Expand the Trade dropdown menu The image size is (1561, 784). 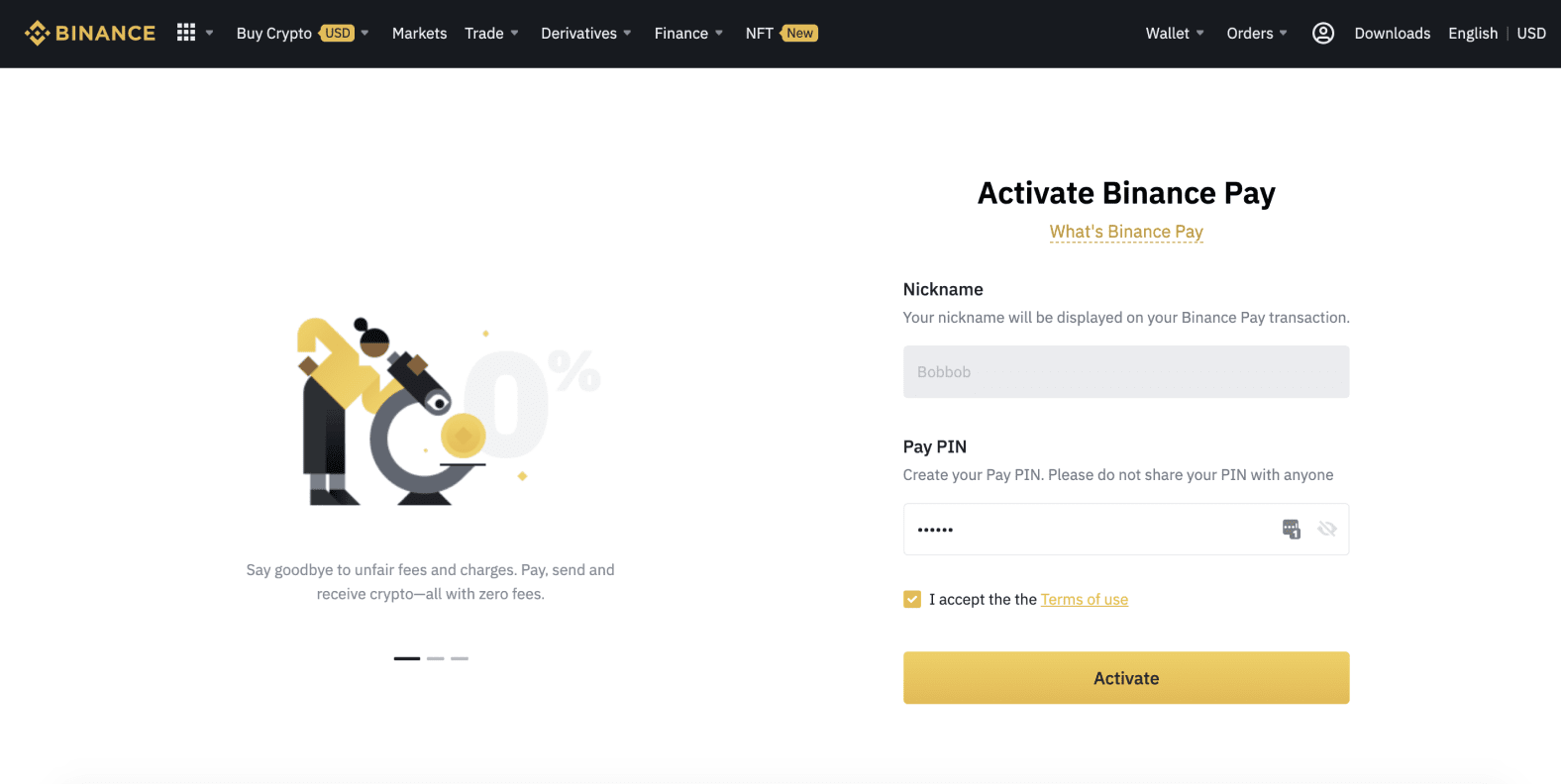coord(491,33)
